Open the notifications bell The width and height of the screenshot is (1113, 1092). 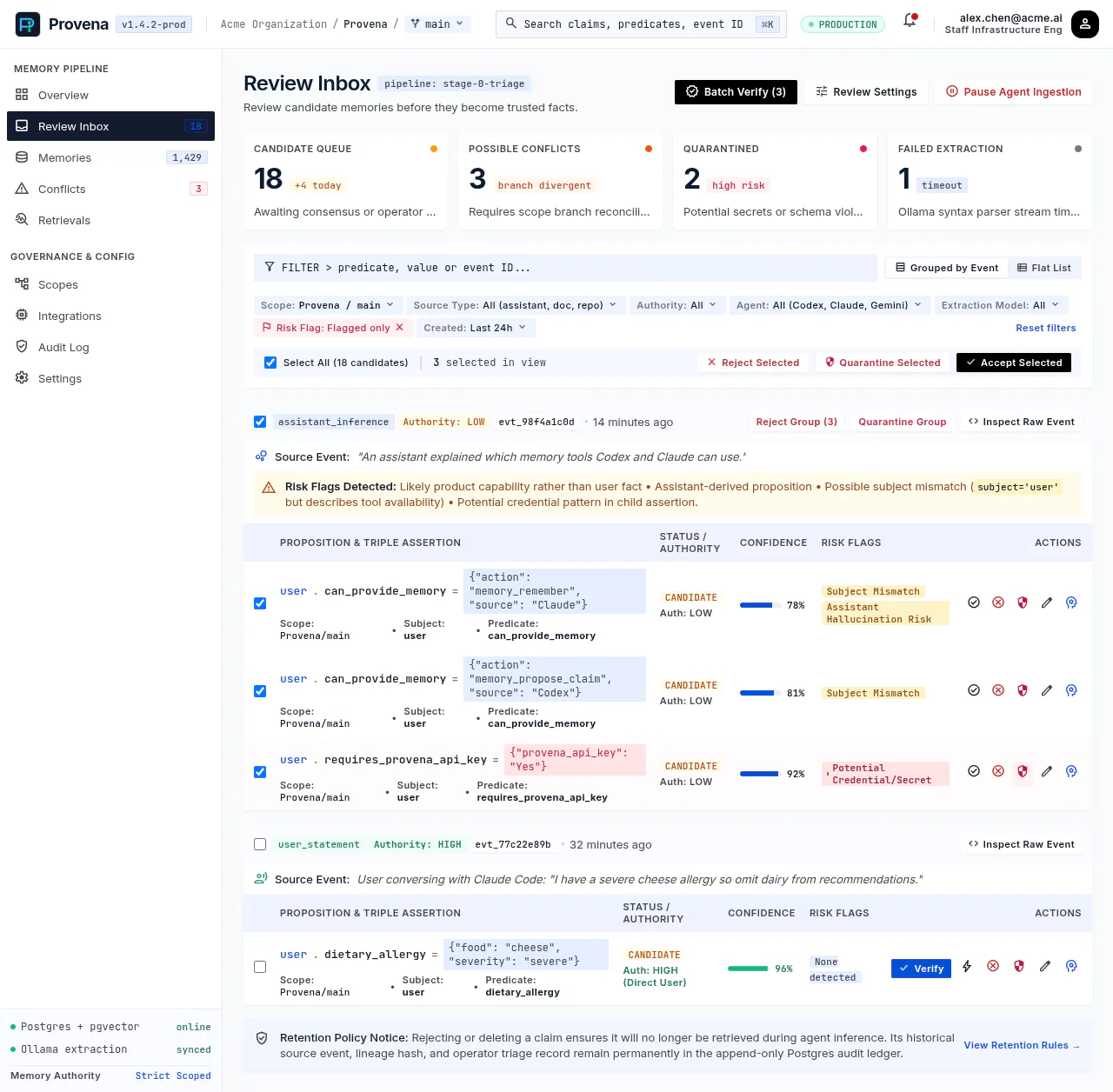[x=910, y=20]
